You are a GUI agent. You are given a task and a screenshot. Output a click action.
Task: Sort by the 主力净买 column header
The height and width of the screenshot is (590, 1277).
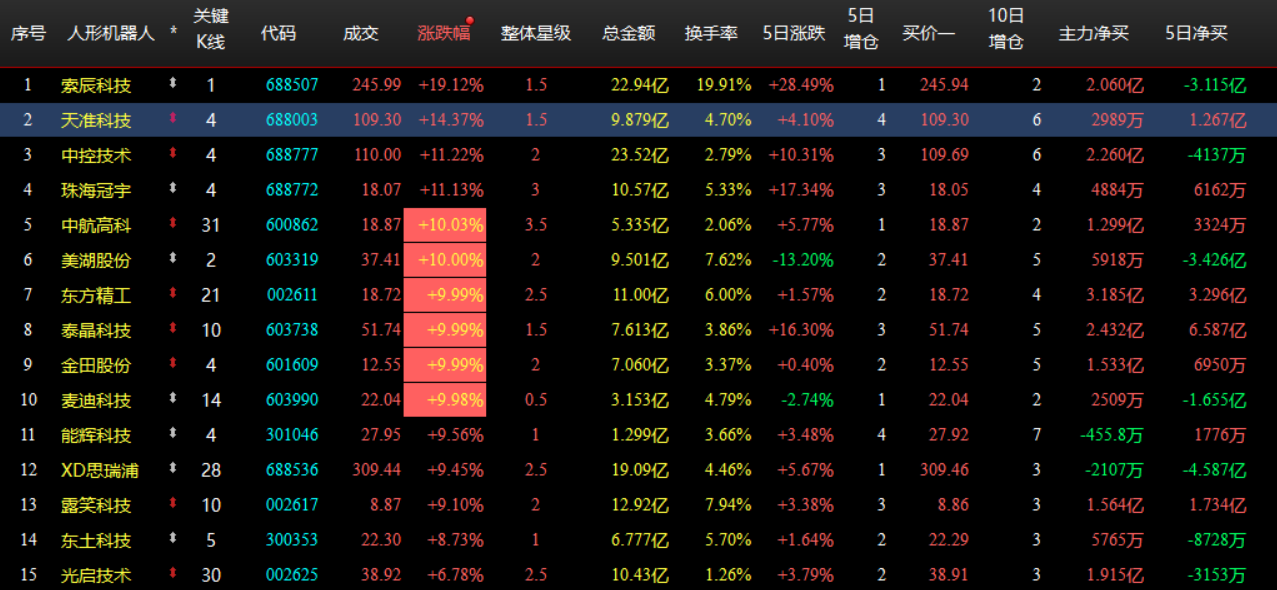point(1094,33)
